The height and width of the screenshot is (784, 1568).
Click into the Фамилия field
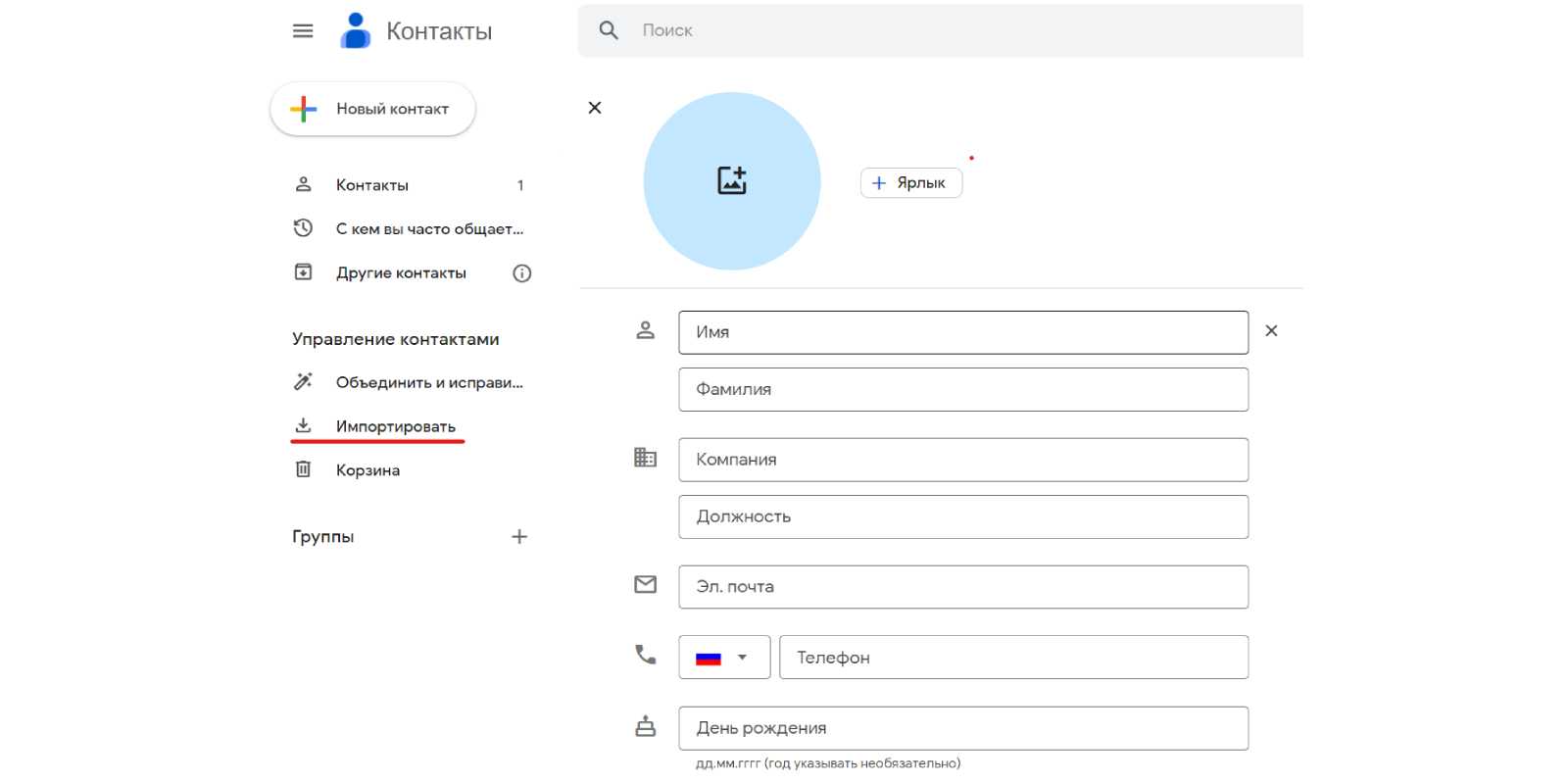(x=962, y=389)
